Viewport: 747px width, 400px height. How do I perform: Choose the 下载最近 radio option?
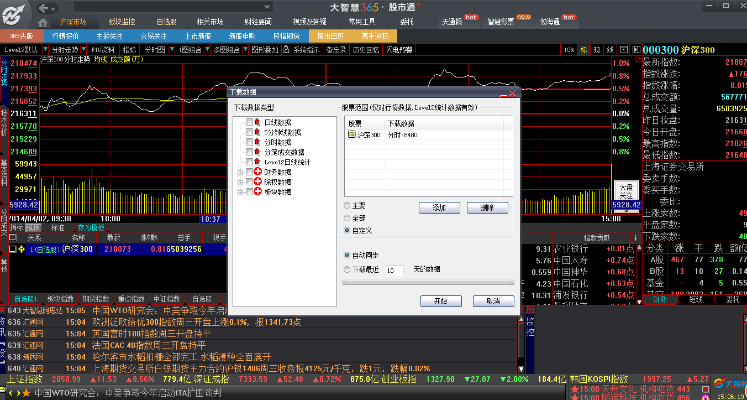347,269
